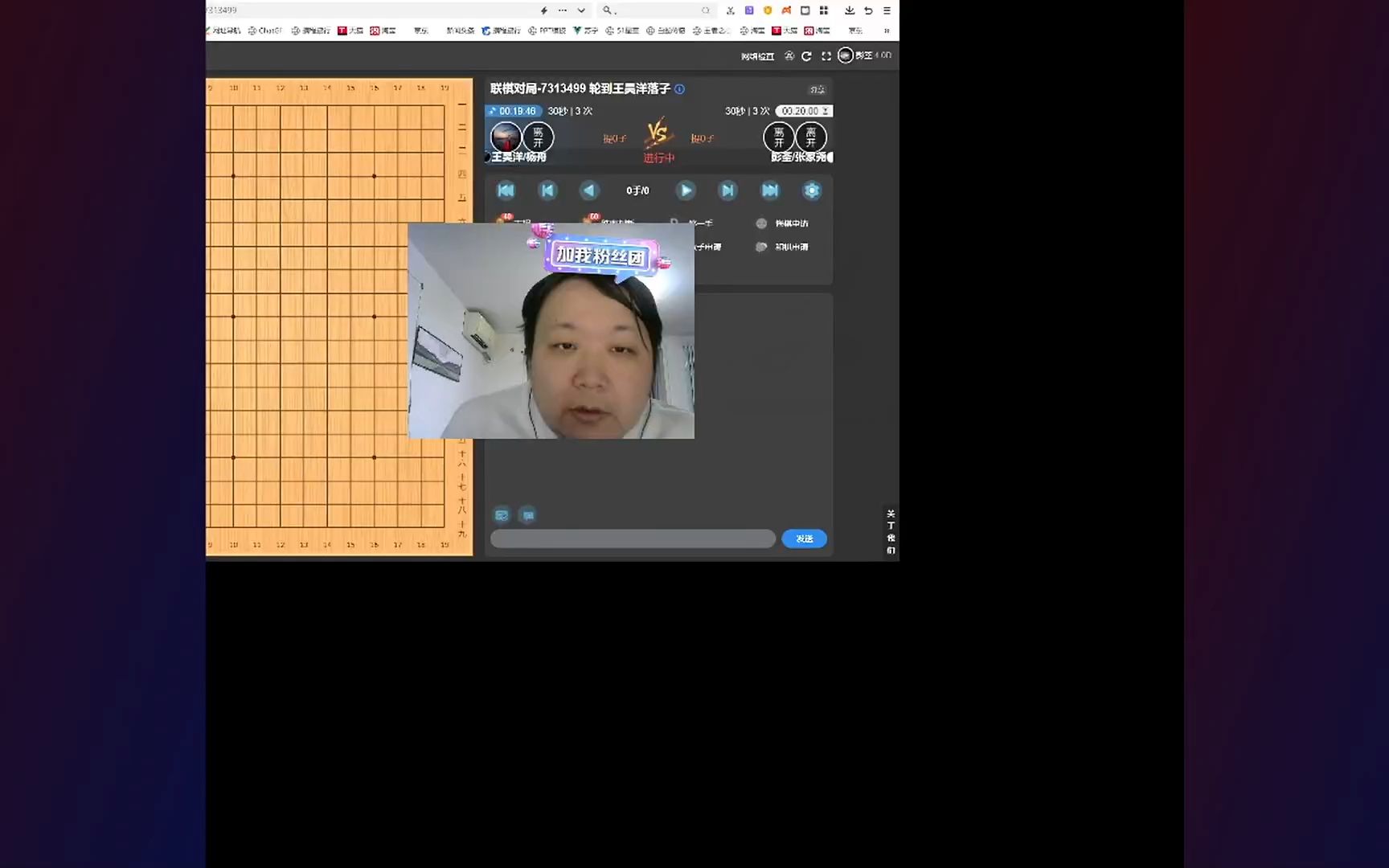Click the 进行中 game status label
Image resolution: width=1389 pixels, height=868 pixels.
tap(658, 158)
